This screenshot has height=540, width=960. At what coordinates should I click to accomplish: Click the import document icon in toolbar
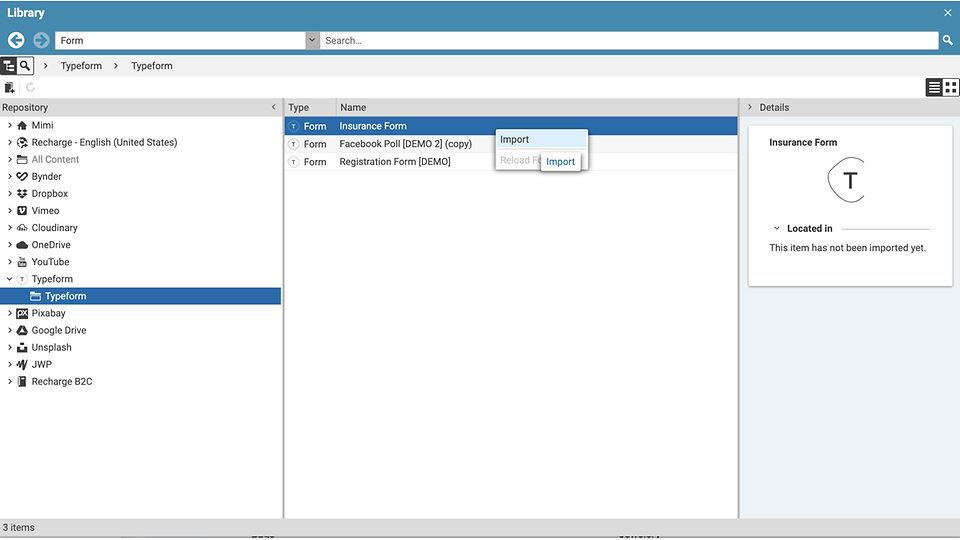tap(10, 88)
